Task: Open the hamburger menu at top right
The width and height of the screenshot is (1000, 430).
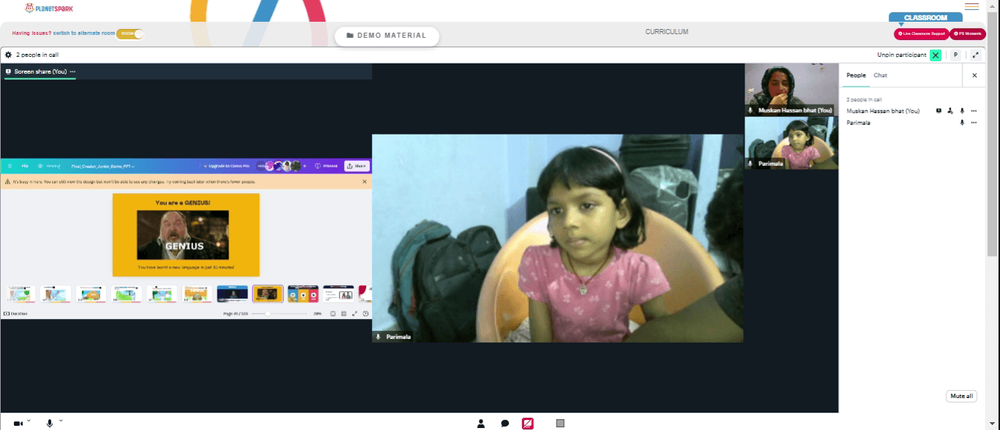Action: (971, 6)
